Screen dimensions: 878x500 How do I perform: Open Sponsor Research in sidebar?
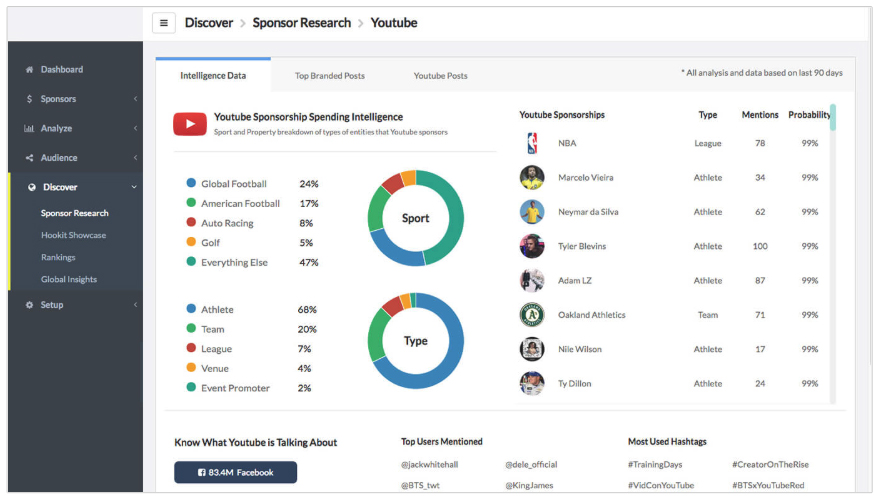click(x=74, y=213)
